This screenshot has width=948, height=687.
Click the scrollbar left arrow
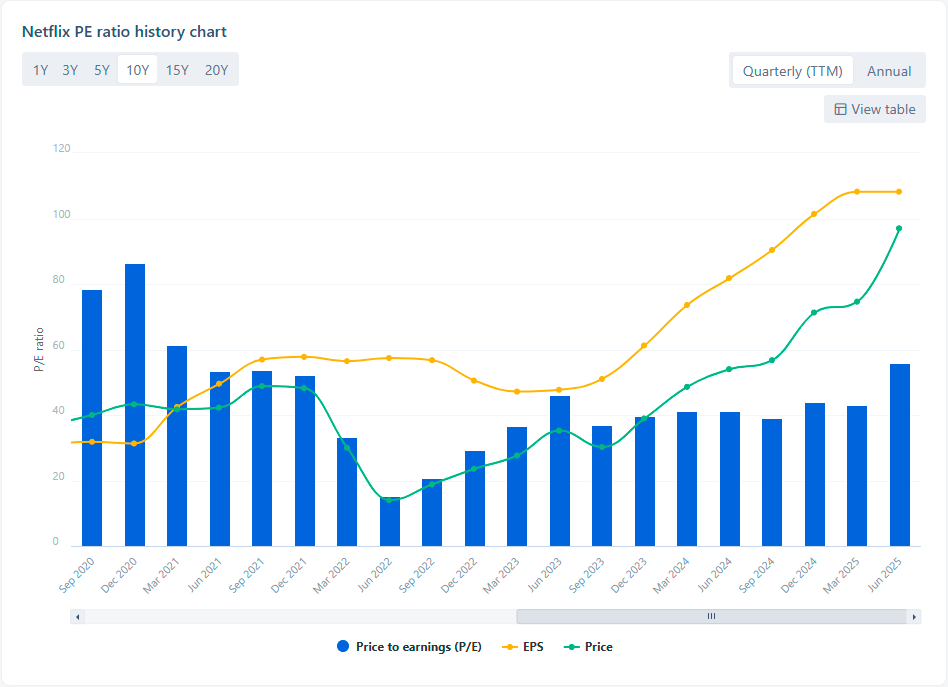pyautogui.click(x=77, y=617)
